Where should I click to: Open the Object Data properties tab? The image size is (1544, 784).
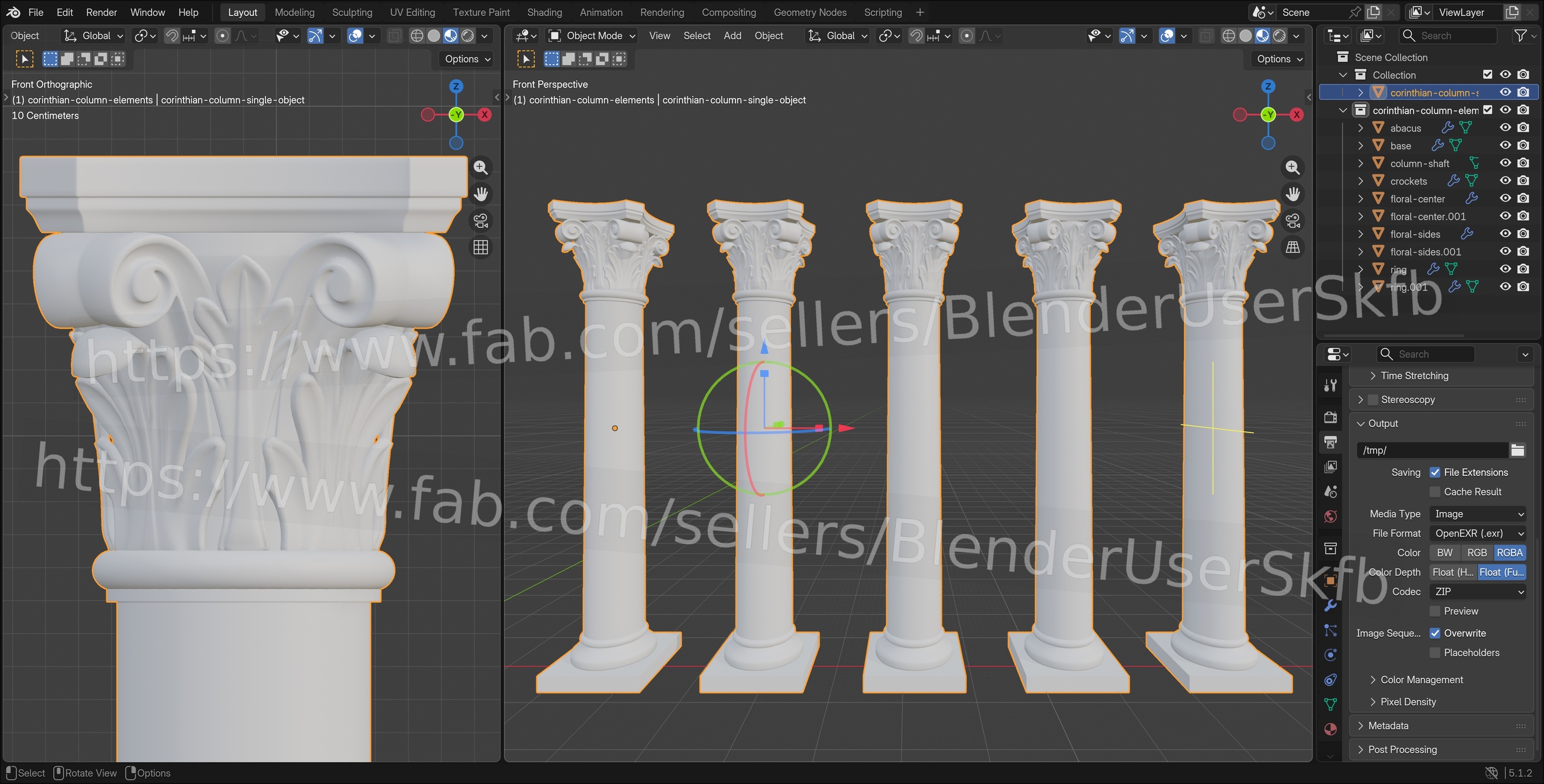tap(1330, 704)
